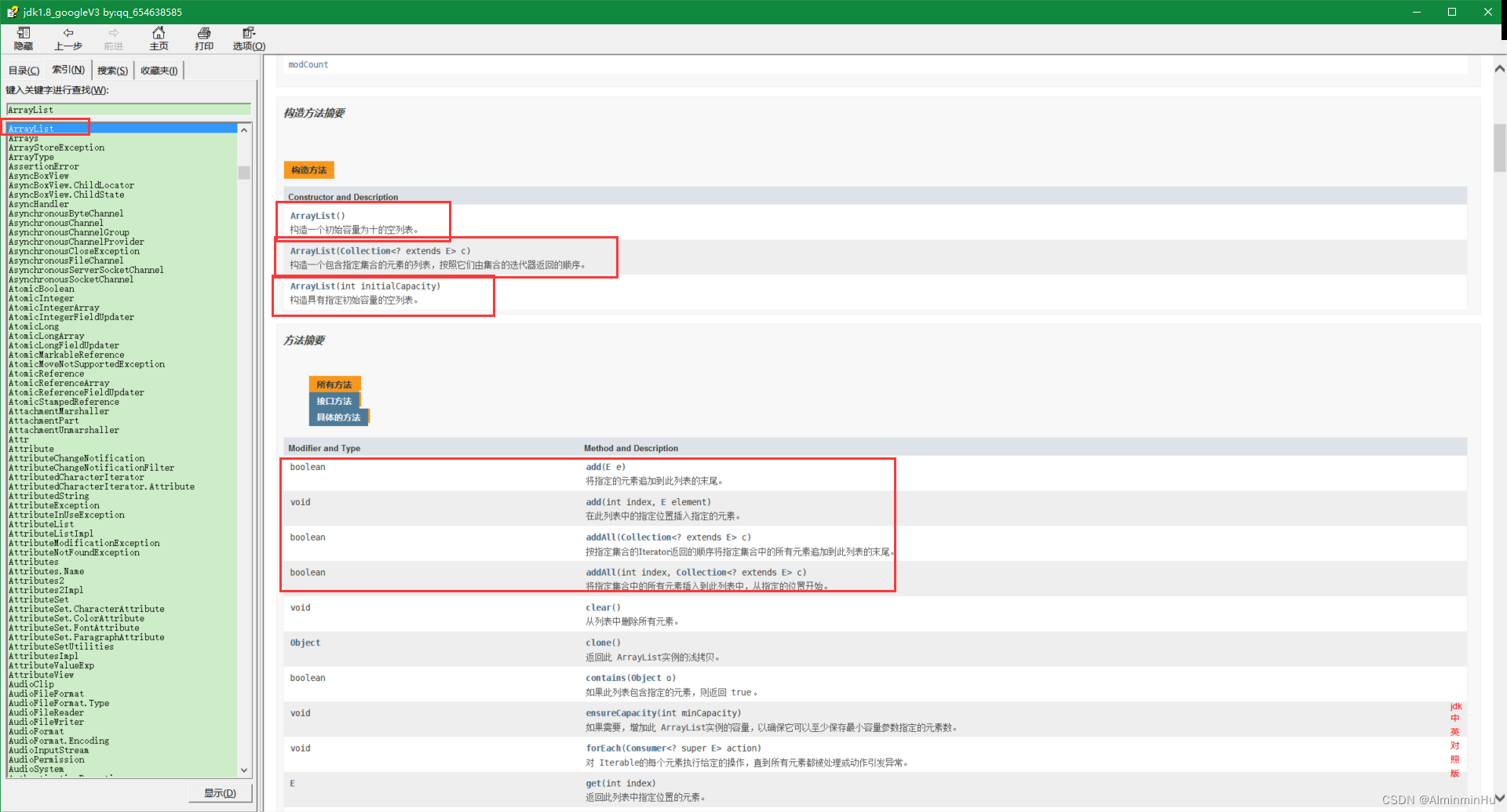
Task: Switch to the 搜索(S) search tab
Action: [x=112, y=71]
